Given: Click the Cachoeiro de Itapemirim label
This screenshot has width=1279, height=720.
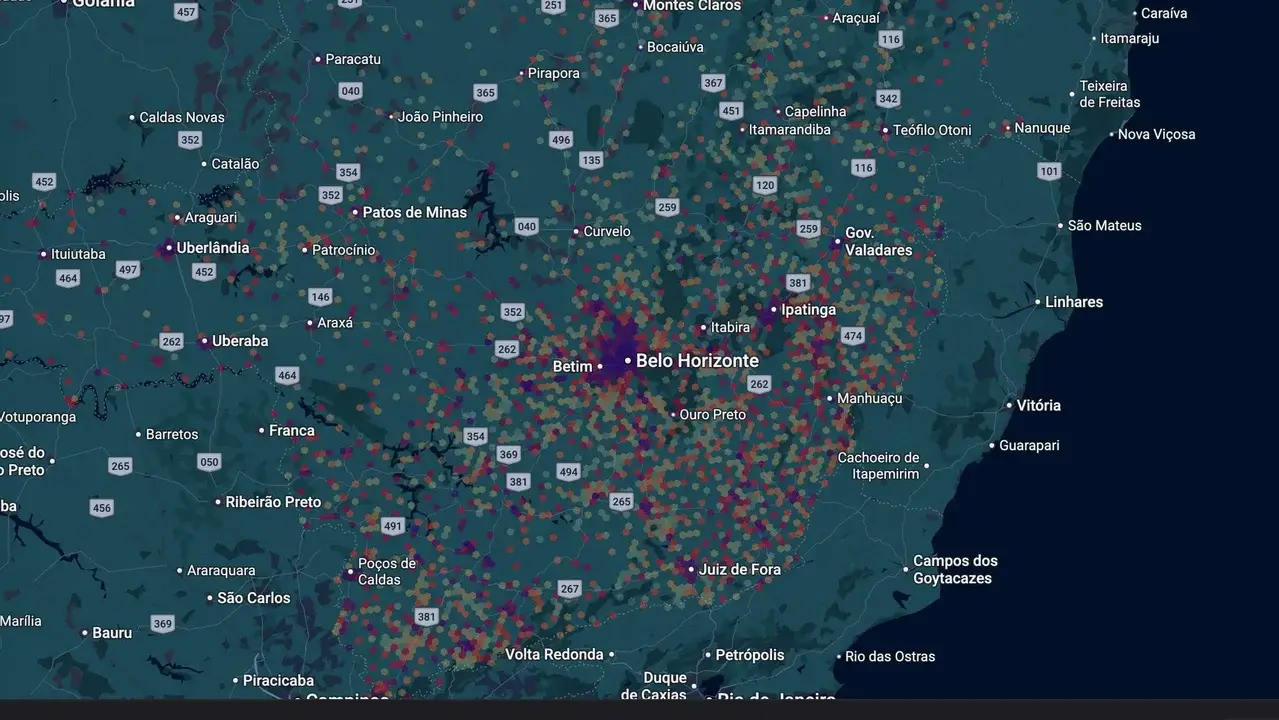Looking at the screenshot, I should [878, 466].
